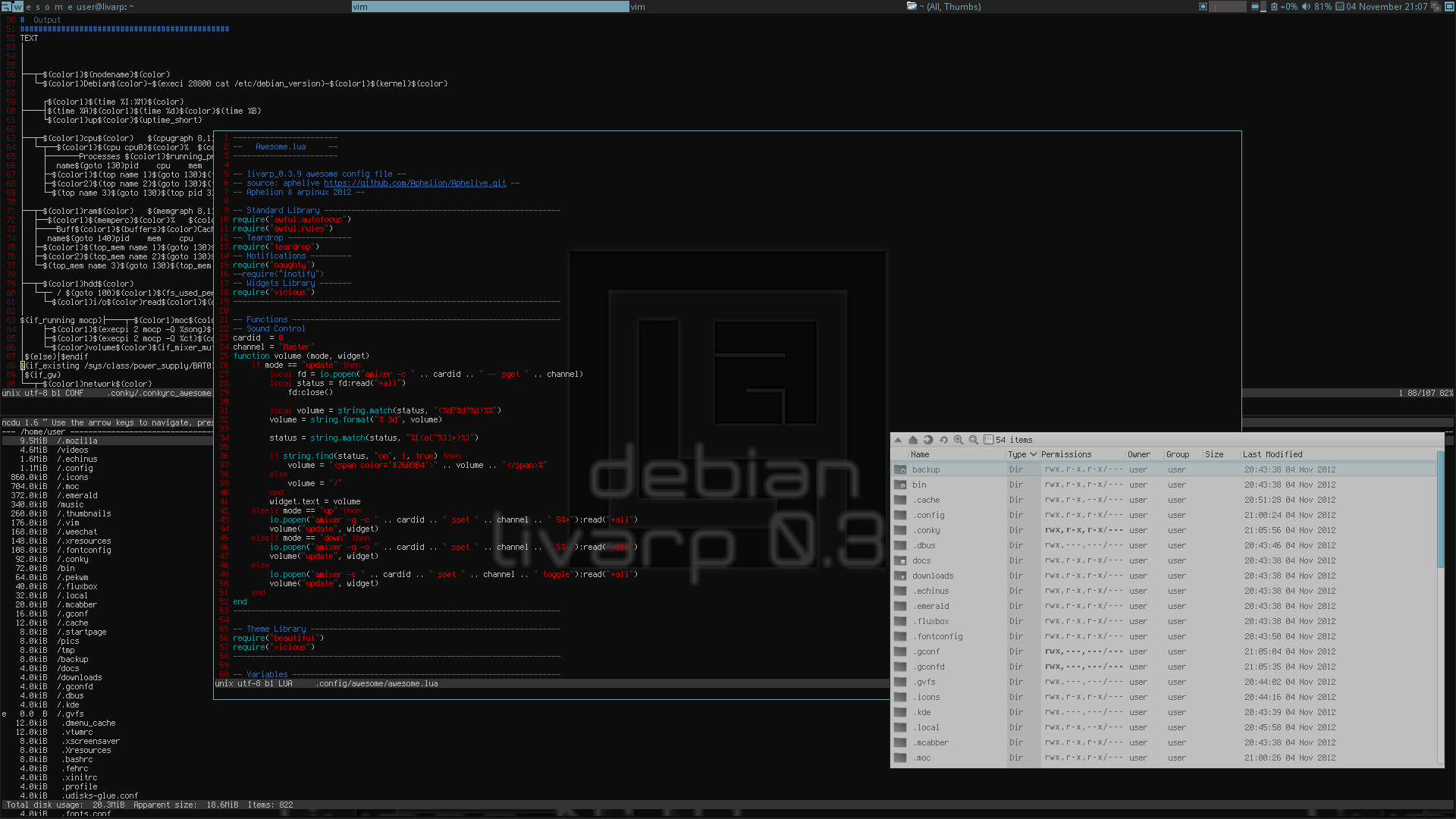Select the .fluxbox folder row
Screen dimensions: 1456x819
click(1164, 621)
